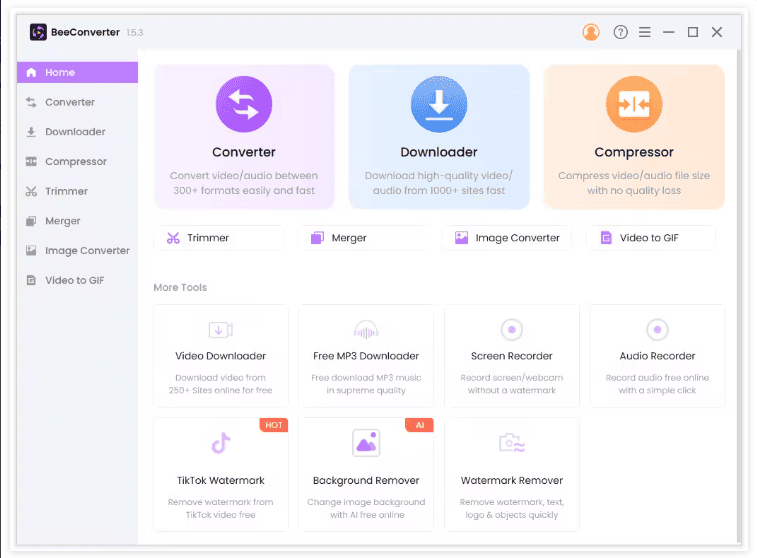The image size is (757, 558).
Task: Click the sidebar Compressor icon
Action: click(31, 162)
